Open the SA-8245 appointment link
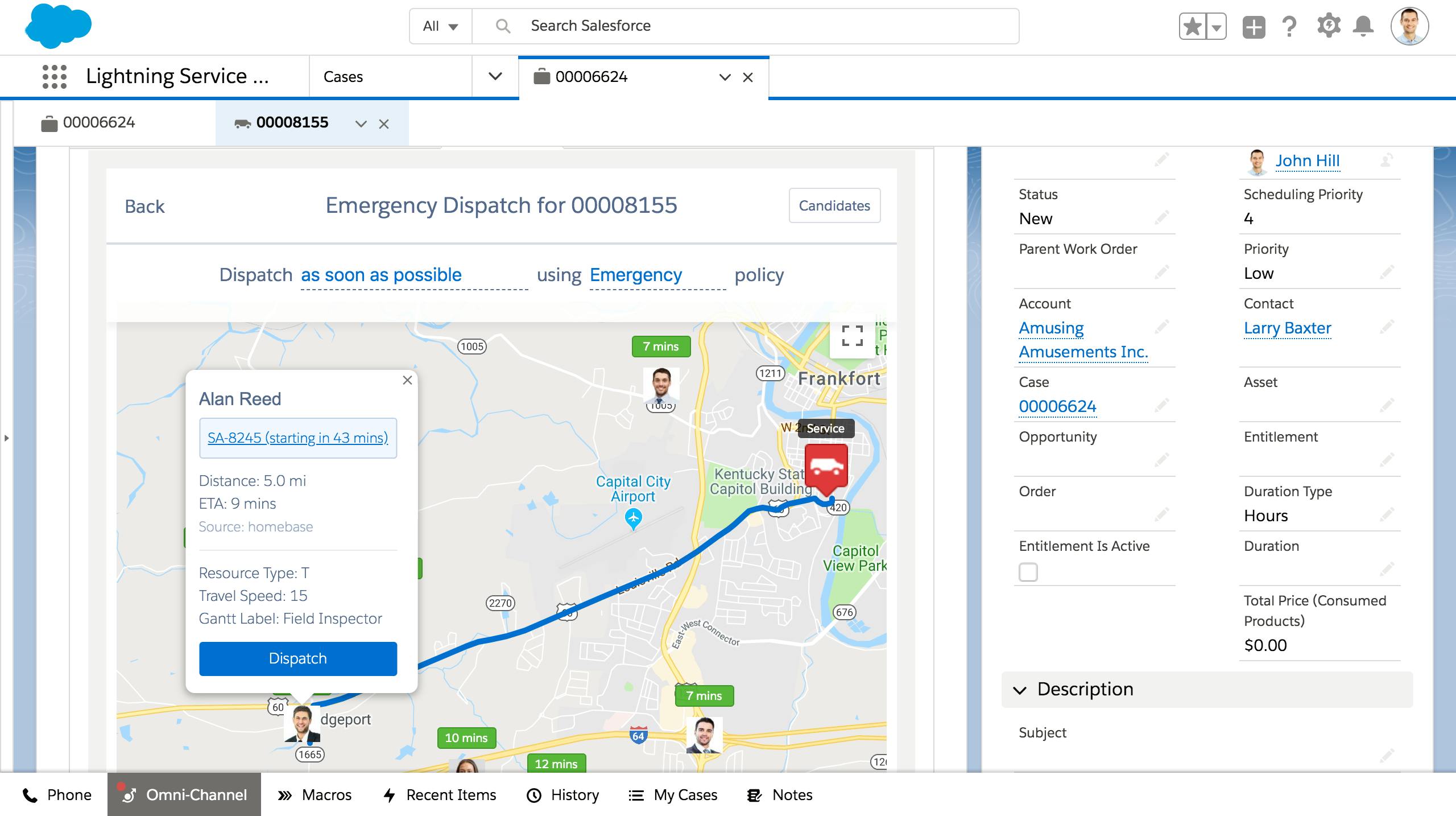The width and height of the screenshot is (1456, 816). (298, 438)
